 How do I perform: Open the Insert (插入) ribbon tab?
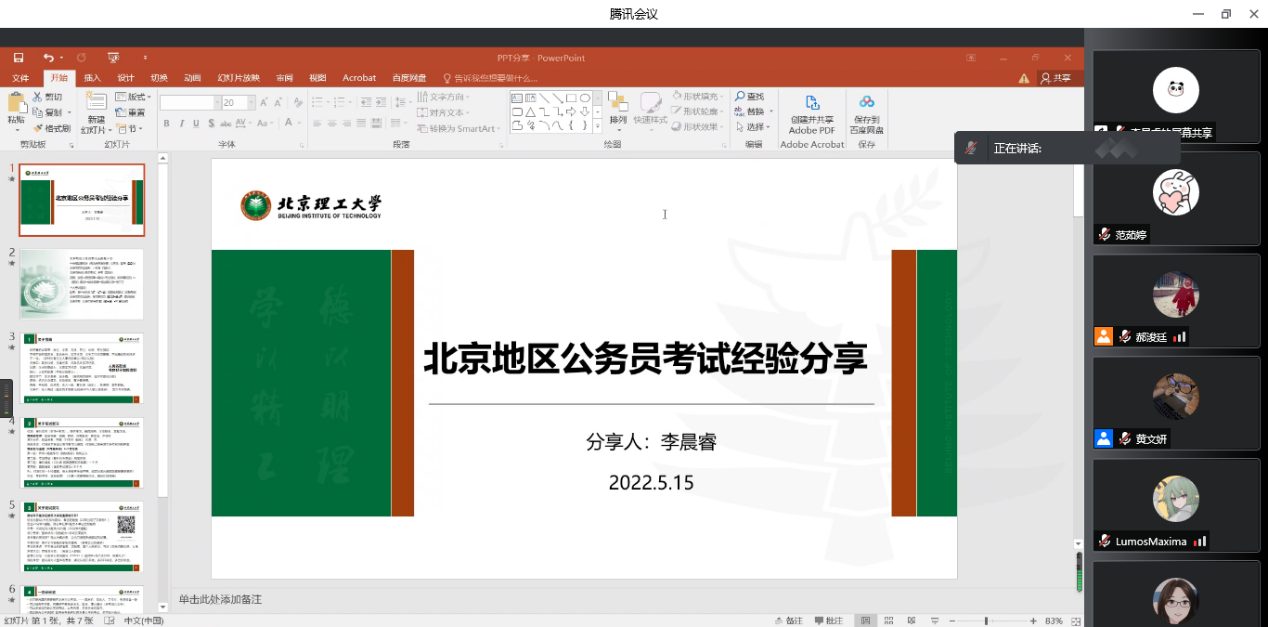pos(92,78)
